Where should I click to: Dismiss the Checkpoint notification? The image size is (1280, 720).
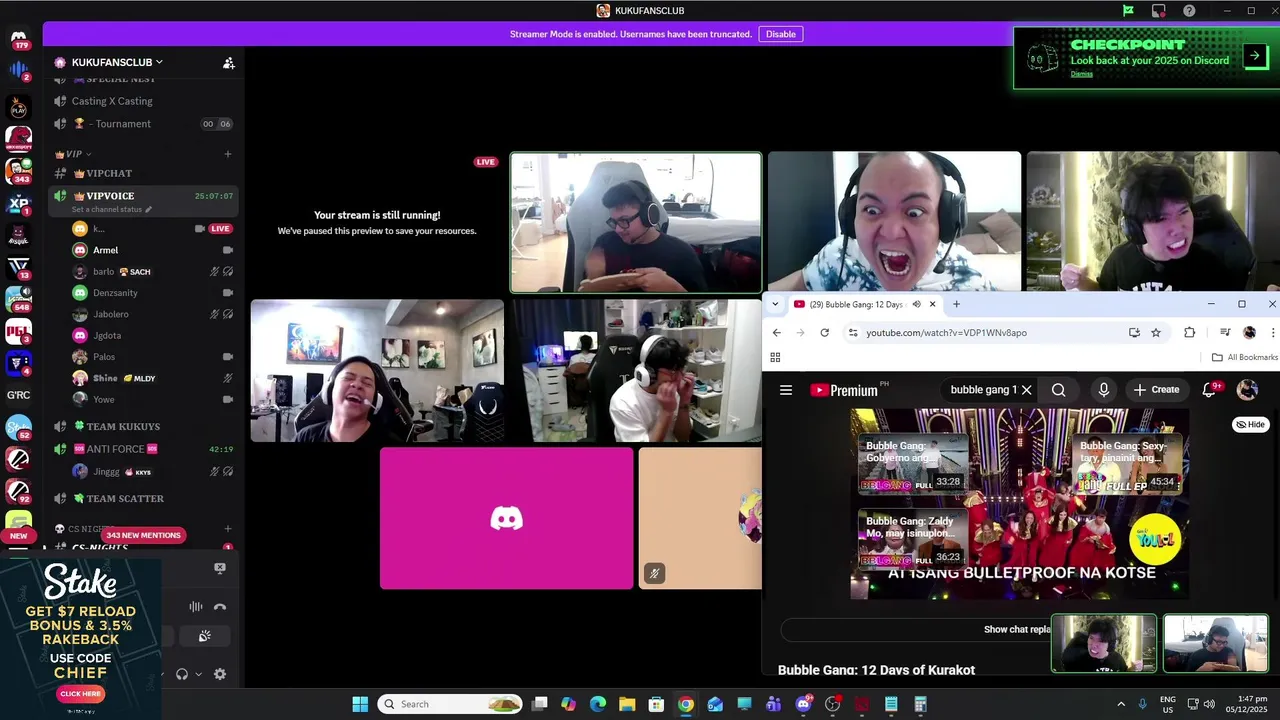(1081, 74)
